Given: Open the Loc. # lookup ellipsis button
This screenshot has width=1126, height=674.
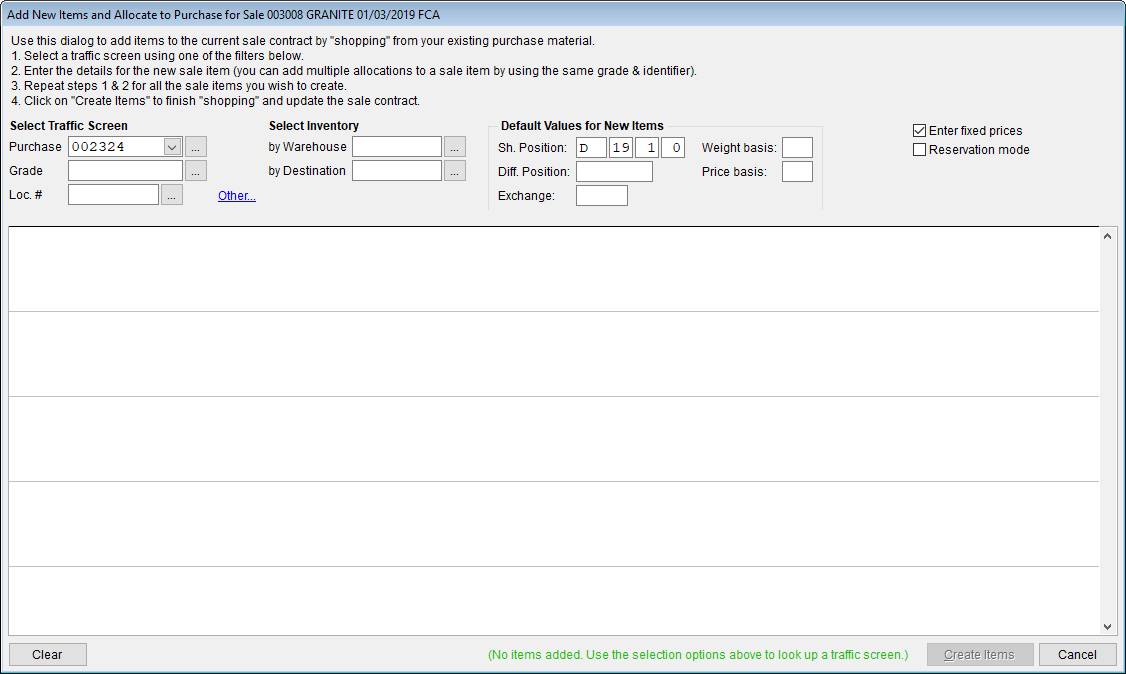Looking at the screenshot, I should (172, 195).
